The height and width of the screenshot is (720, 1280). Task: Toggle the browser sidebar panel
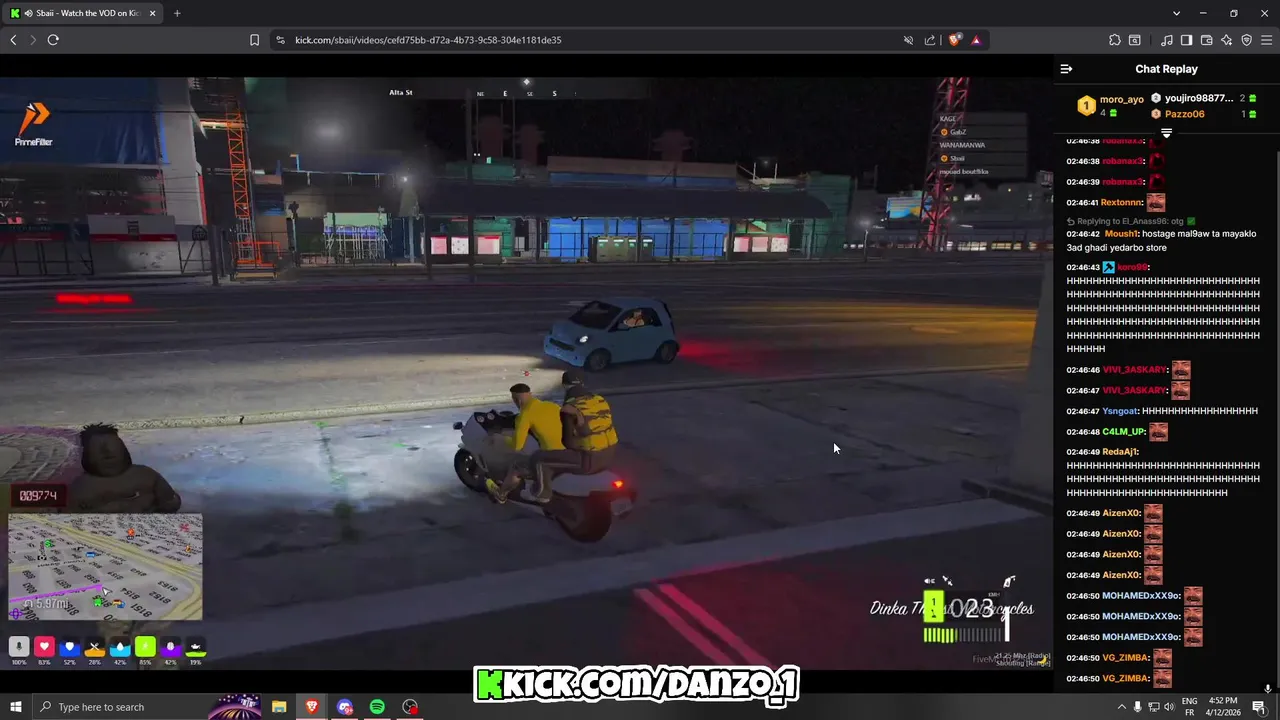pos(1186,40)
